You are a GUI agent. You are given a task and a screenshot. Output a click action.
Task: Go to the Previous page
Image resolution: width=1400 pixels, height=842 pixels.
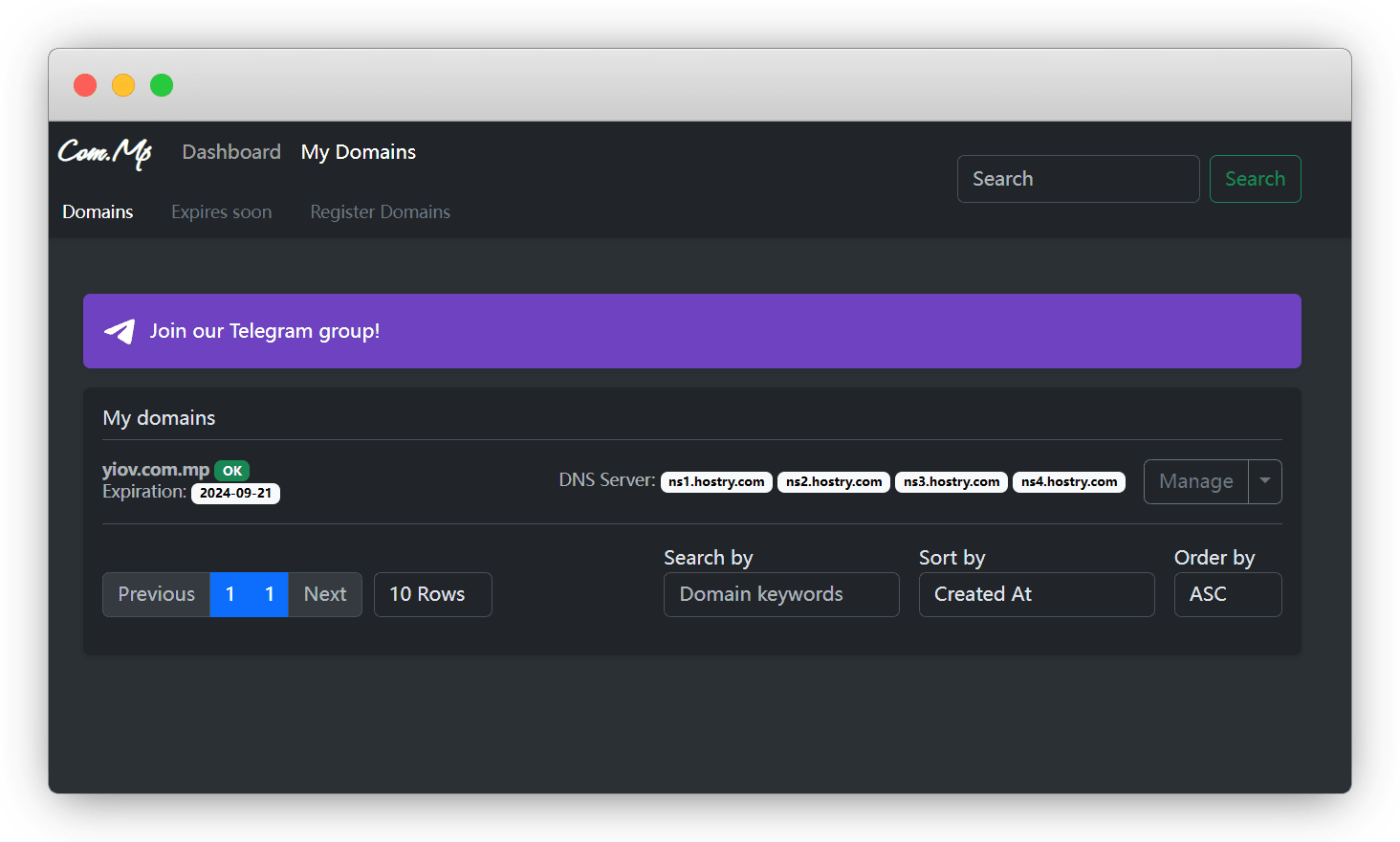click(156, 594)
